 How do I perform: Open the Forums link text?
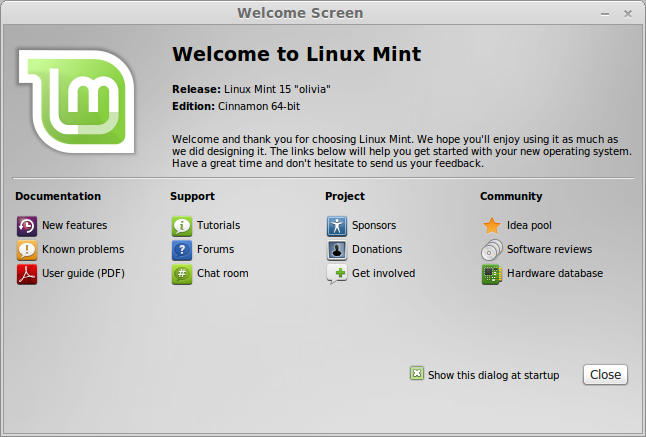point(215,250)
